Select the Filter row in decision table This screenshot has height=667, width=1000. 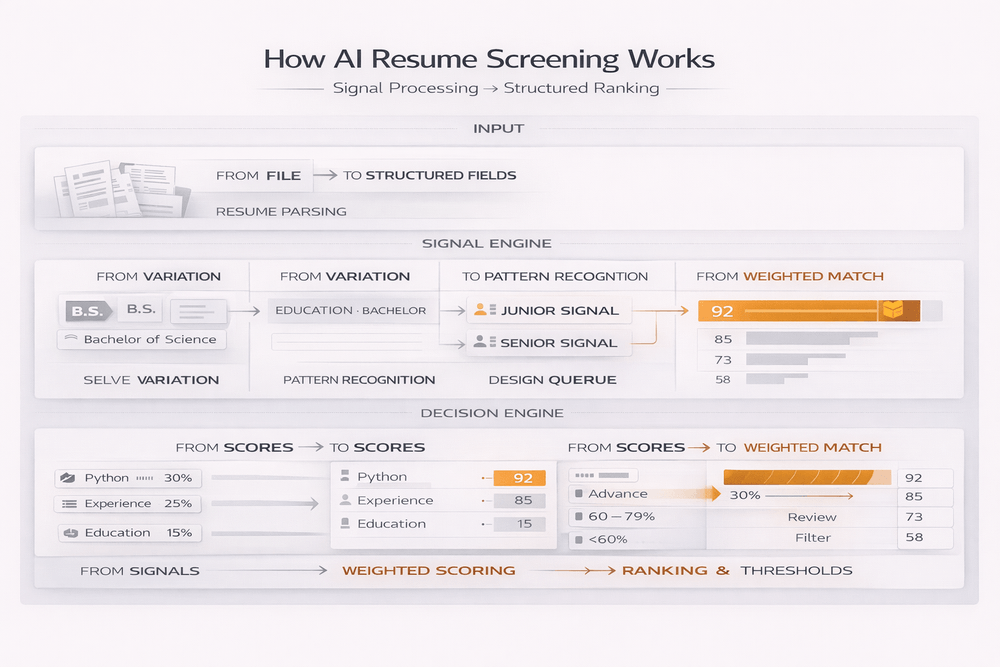pyautogui.click(x=811, y=539)
